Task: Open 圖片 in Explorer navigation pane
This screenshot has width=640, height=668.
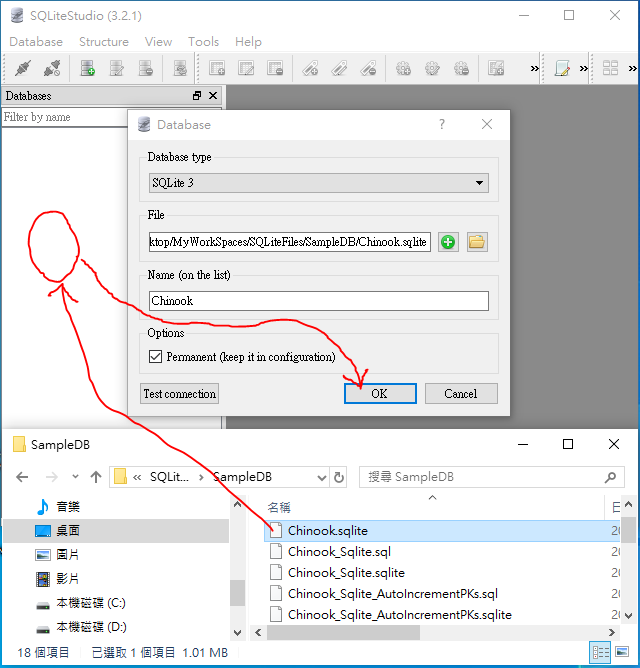Action: [68, 555]
